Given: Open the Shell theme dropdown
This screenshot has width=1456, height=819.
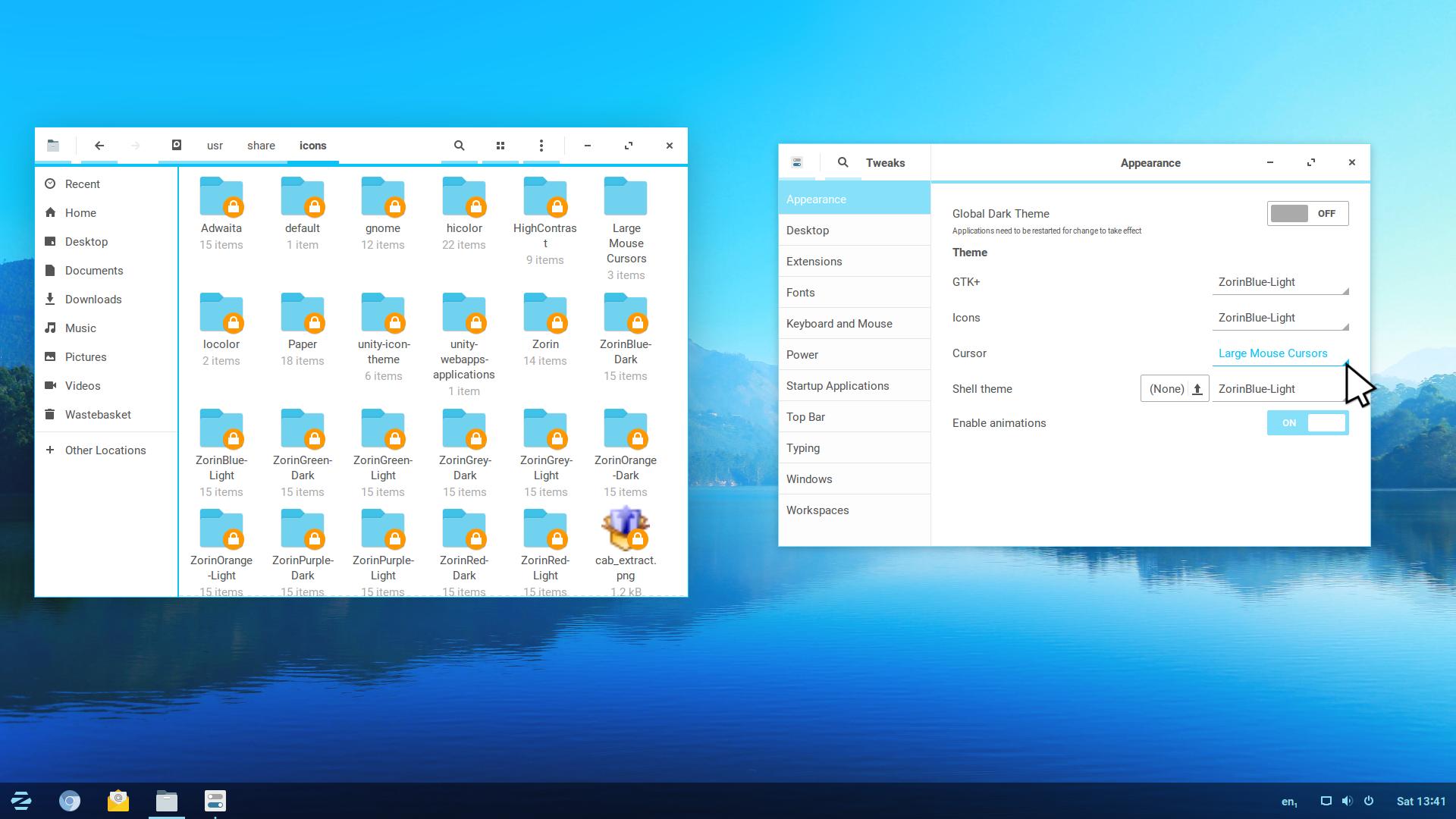Looking at the screenshot, I should pos(1280,389).
